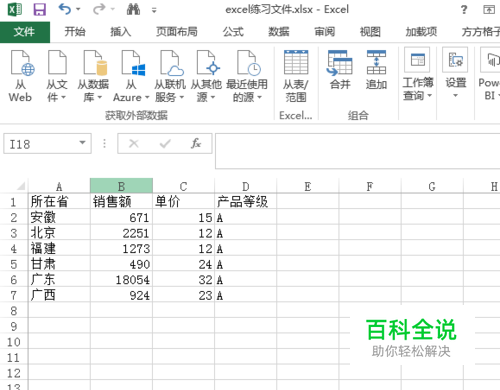Click the Undo arrow icon

64,9
